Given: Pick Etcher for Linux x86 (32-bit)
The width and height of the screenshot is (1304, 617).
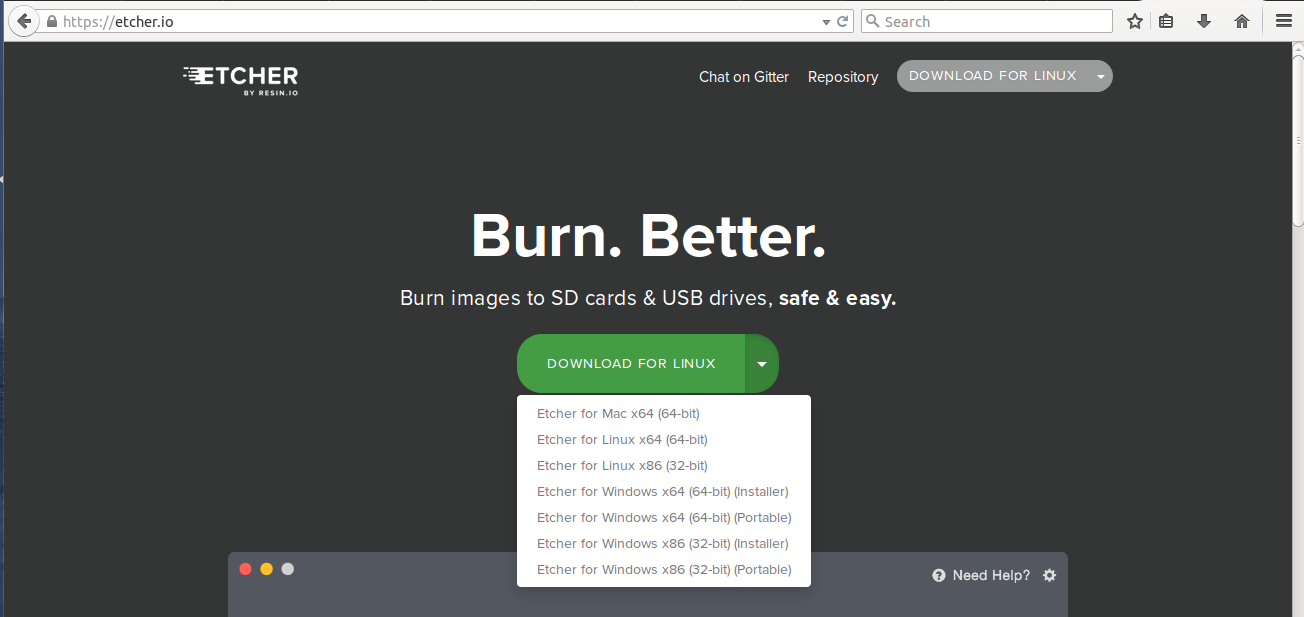Looking at the screenshot, I should pyautogui.click(x=622, y=465).
